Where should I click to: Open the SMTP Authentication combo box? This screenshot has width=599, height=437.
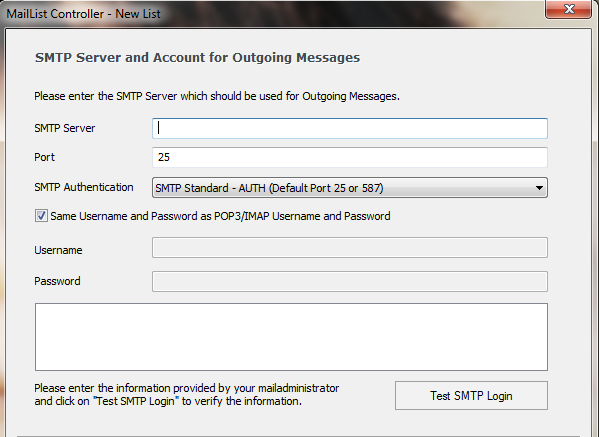pos(350,188)
